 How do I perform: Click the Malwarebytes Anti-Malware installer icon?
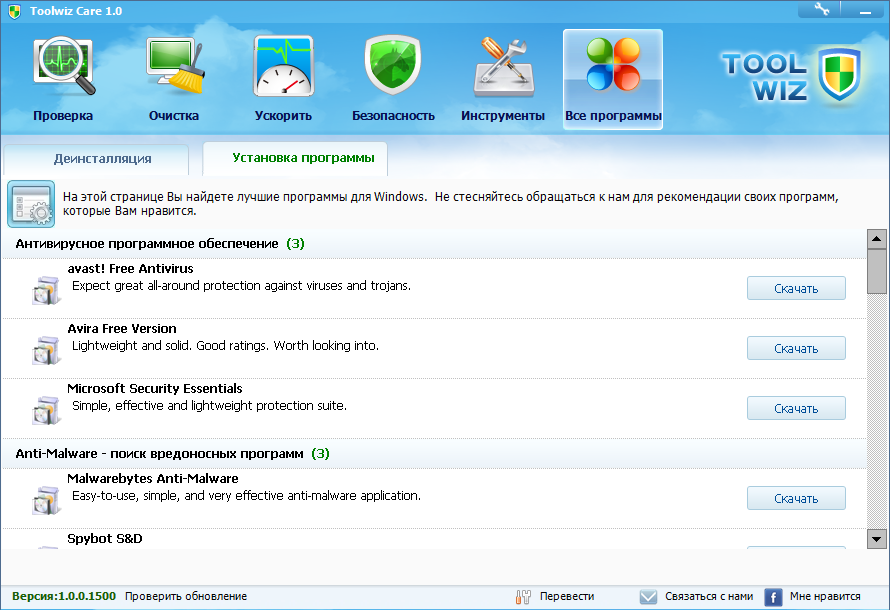46,500
